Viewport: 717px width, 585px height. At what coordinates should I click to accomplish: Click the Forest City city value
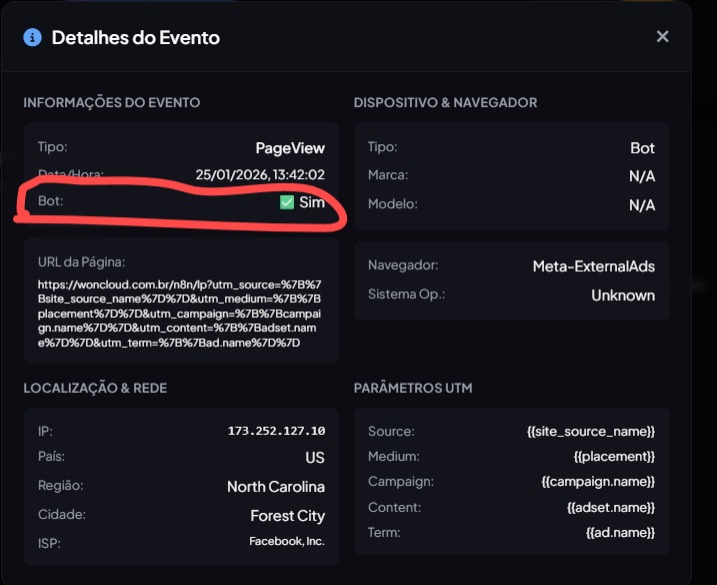pyautogui.click(x=287, y=516)
